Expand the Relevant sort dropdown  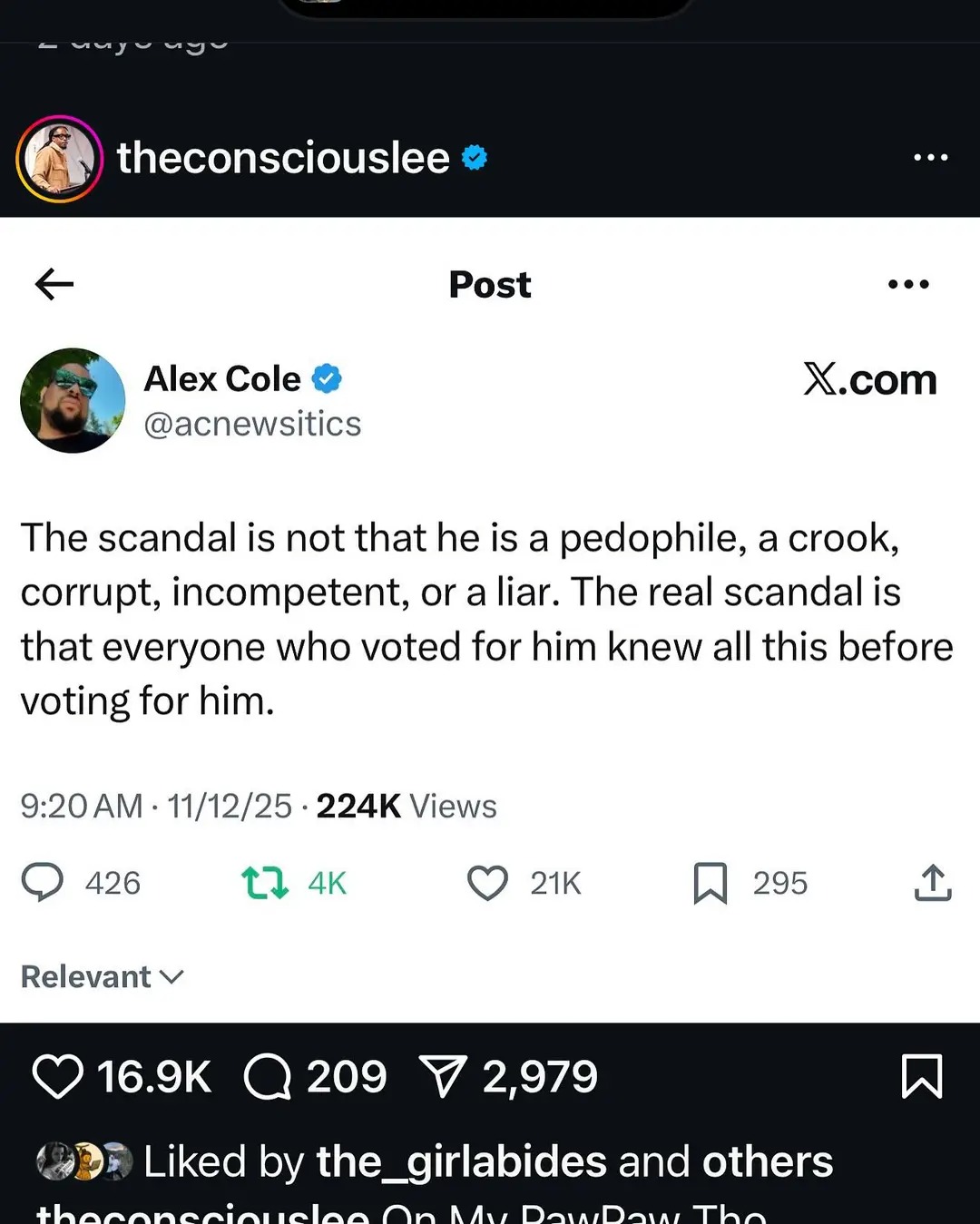(103, 977)
